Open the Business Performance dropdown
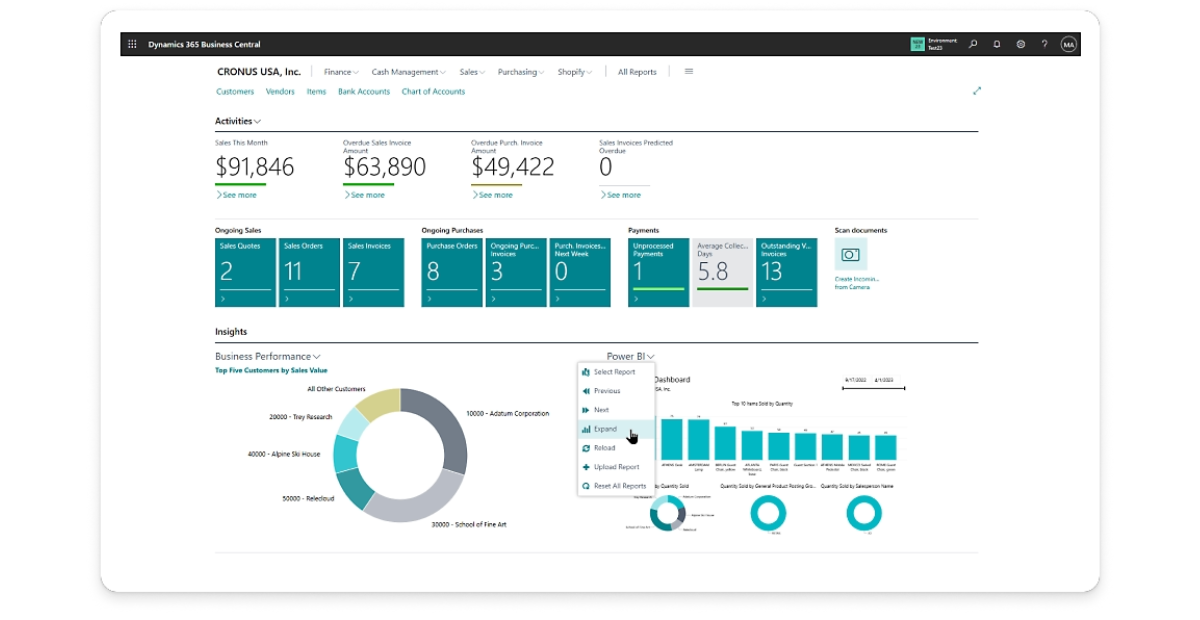Viewport: 1200px width, 620px height. point(268,356)
